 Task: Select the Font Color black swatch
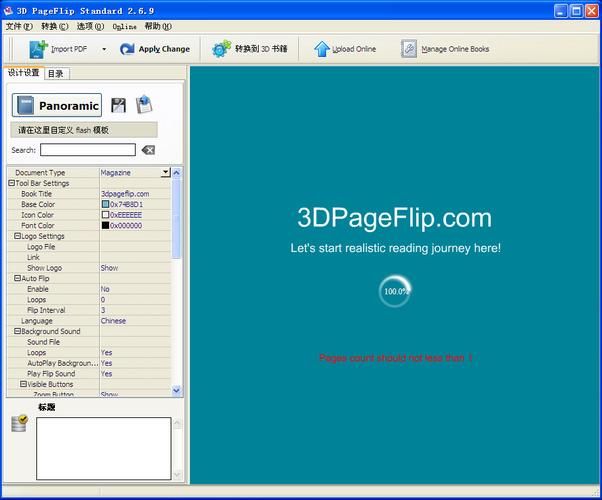click(105, 225)
